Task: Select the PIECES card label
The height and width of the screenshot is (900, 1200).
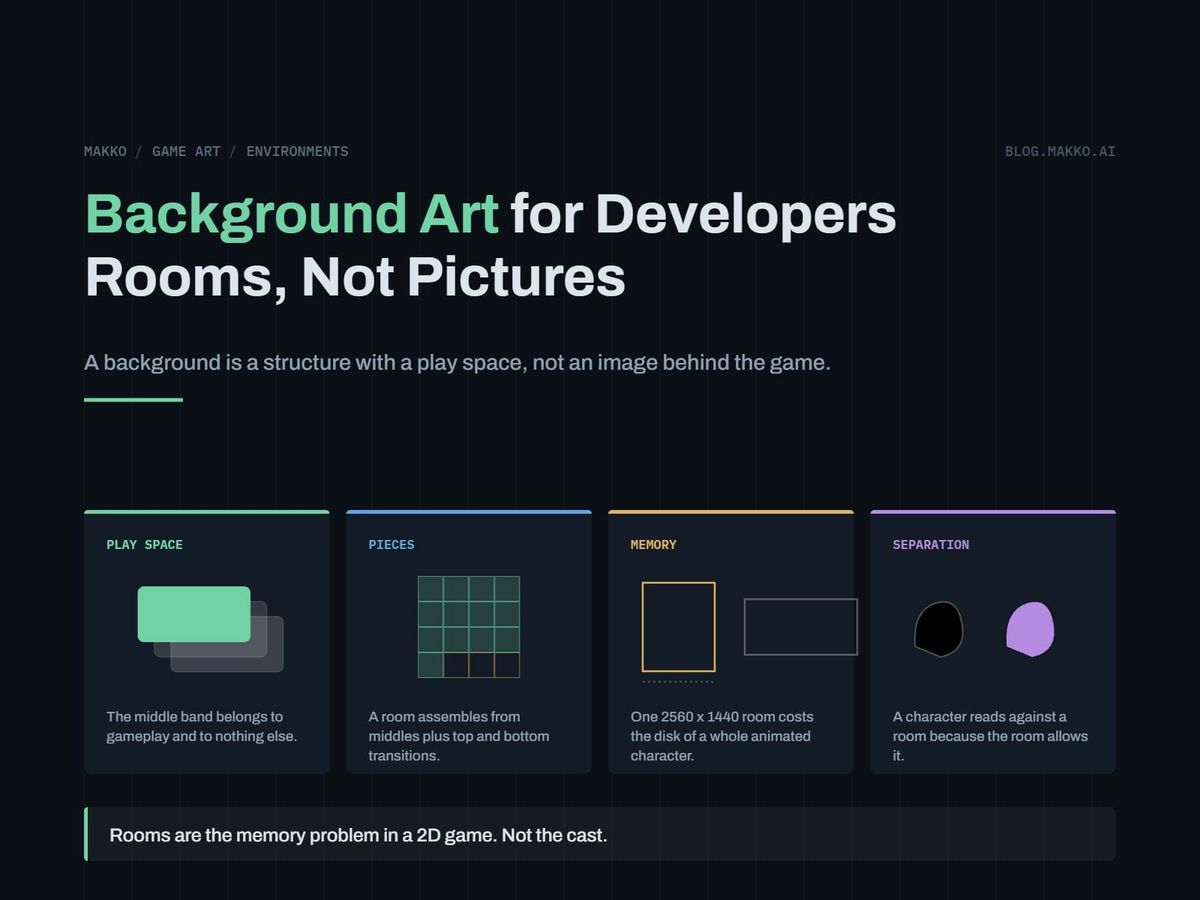Action: (391, 545)
